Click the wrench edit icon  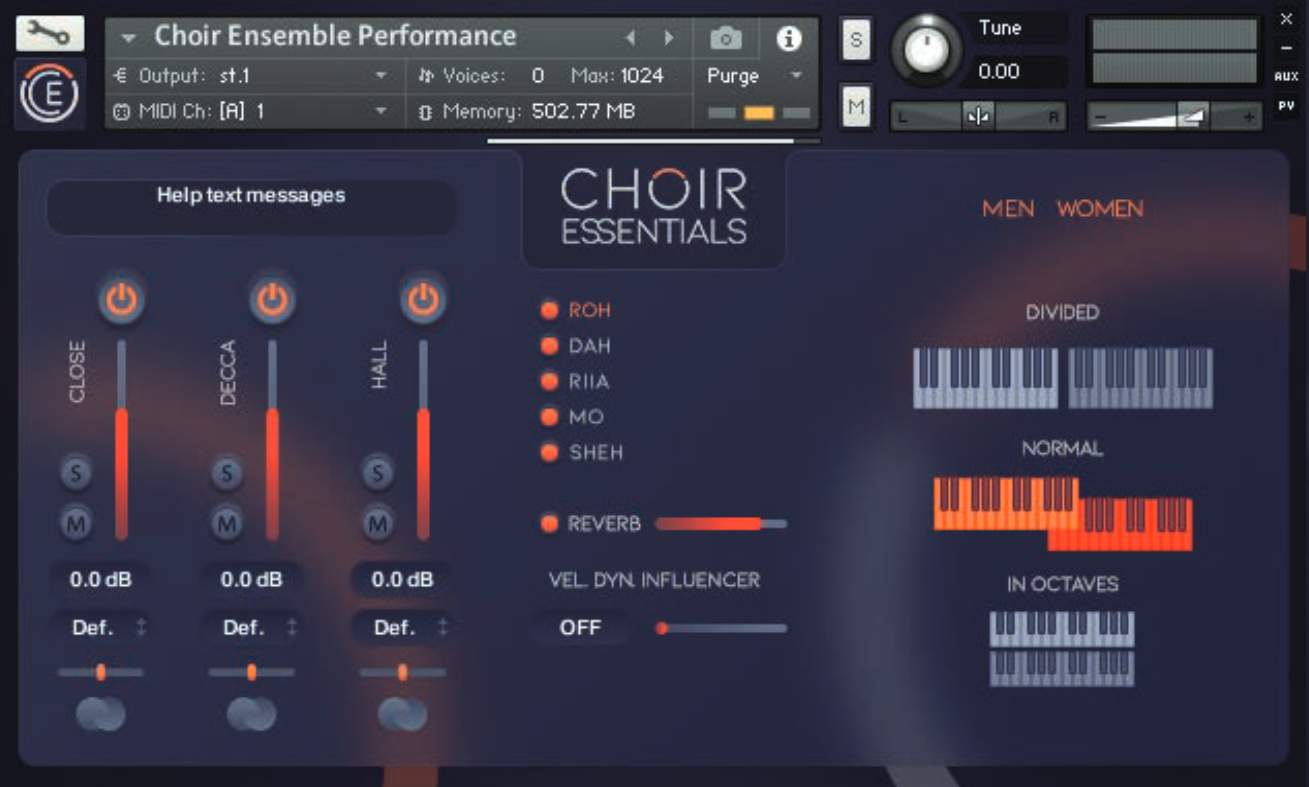click(48, 31)
